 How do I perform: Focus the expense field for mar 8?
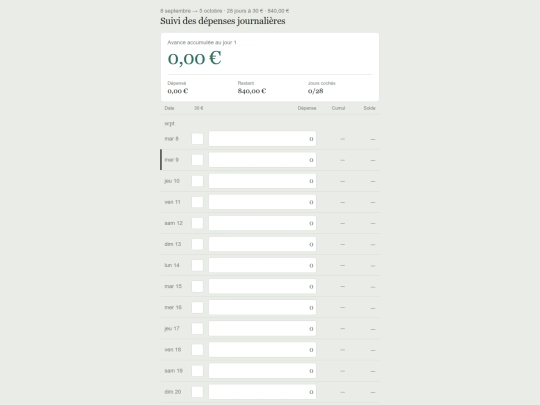pos(262,139)
